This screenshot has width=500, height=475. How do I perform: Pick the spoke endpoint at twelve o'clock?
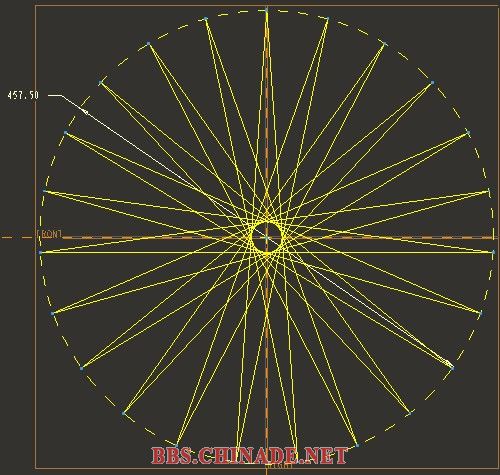[x=266, y=10]
